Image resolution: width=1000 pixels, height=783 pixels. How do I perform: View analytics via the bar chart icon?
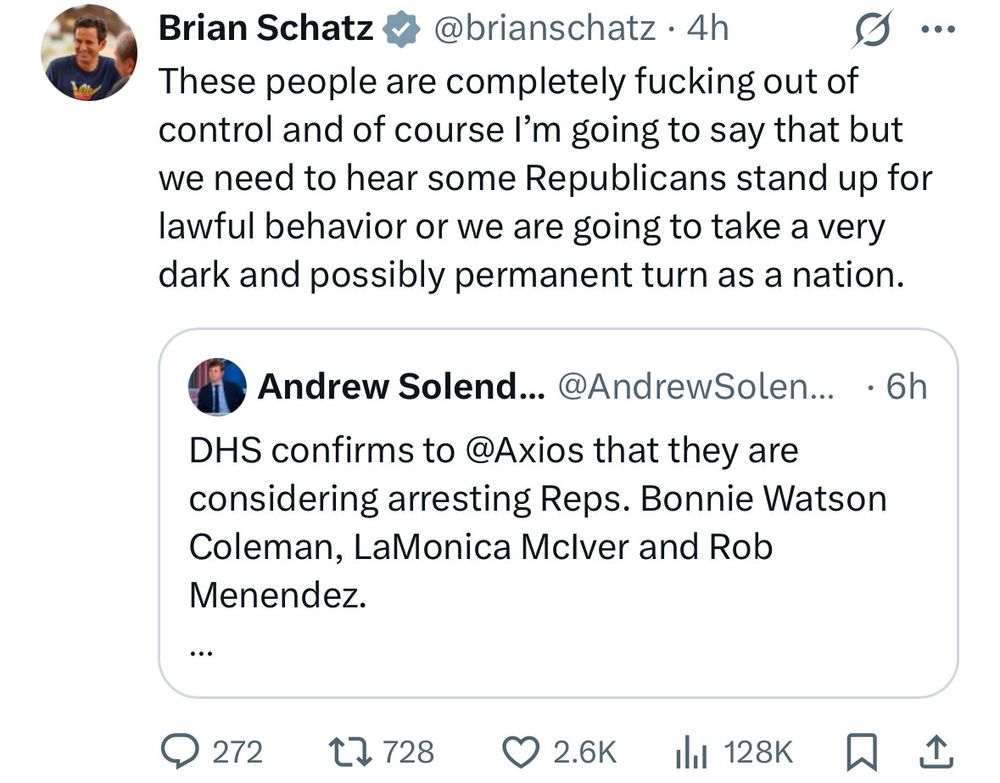point(691,752)
